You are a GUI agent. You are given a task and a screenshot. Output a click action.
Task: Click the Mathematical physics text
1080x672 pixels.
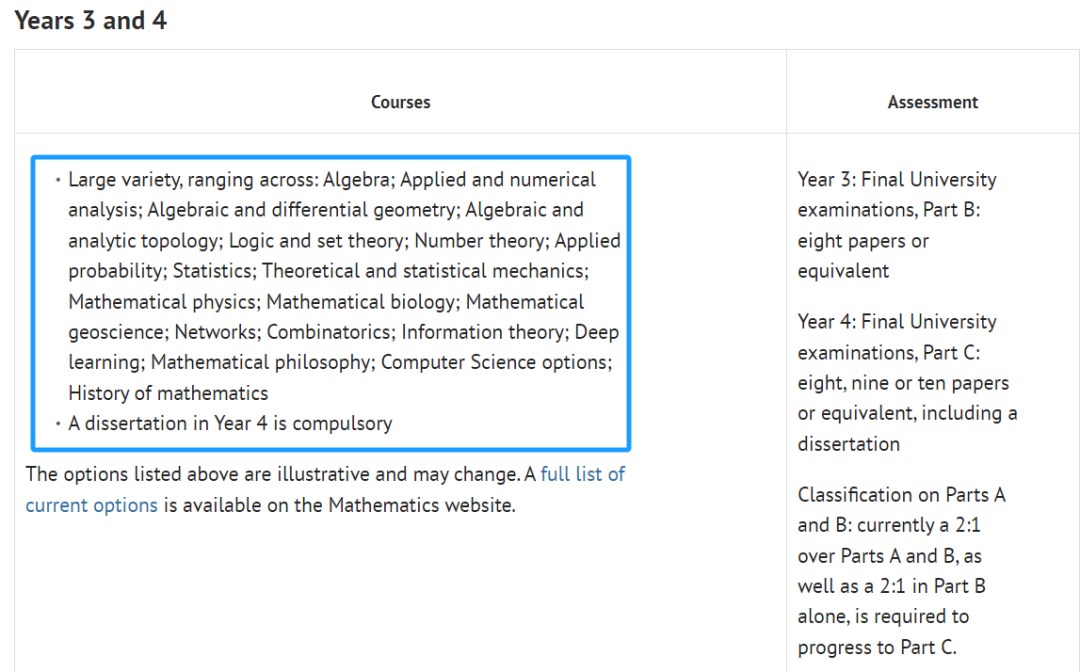pos(162,302)
